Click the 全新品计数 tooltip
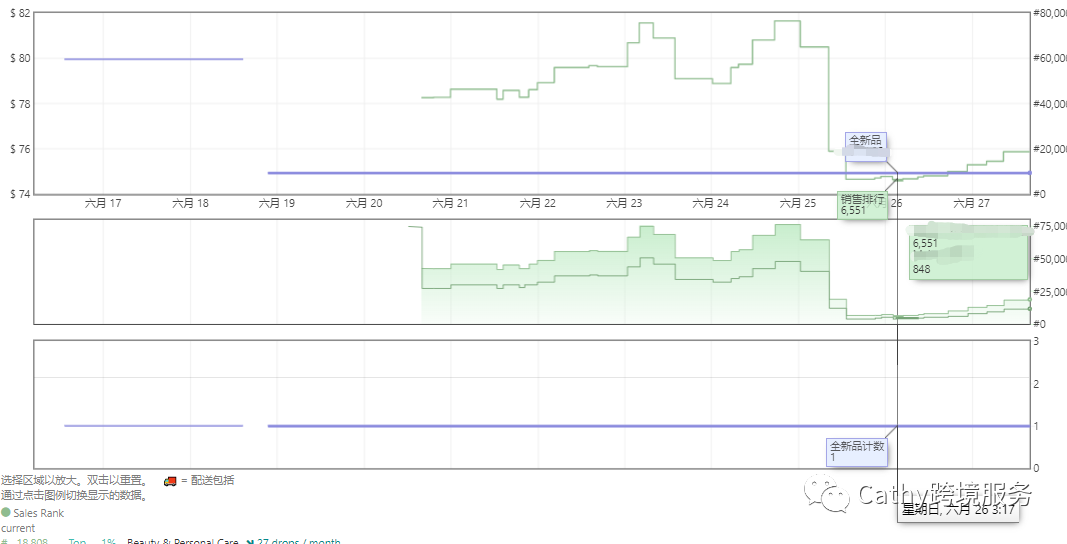Screen dimensions: 1067x544 point(857,452)
